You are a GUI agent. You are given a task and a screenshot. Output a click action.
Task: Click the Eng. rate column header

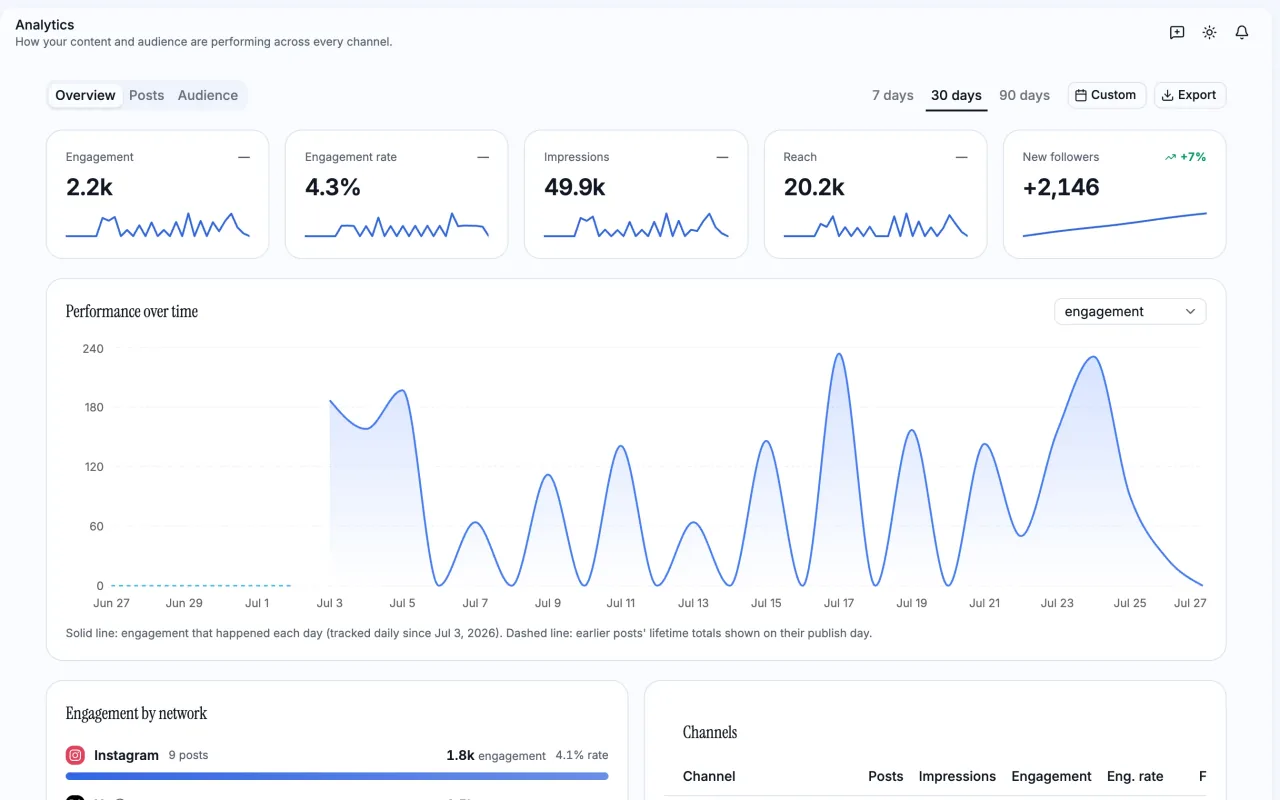point(1135,776)
